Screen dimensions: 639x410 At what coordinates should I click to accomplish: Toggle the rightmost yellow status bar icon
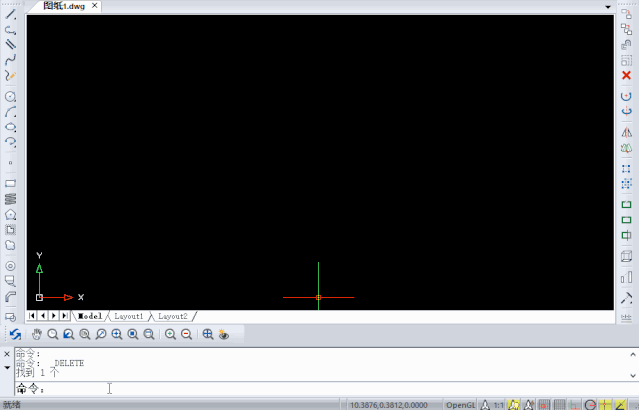coord(622,405)
